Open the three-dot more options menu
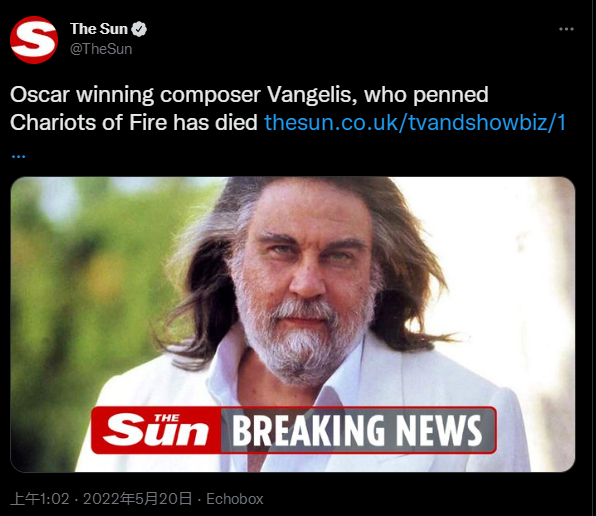This screenshot has height=516, width=596. pos(566,29)
